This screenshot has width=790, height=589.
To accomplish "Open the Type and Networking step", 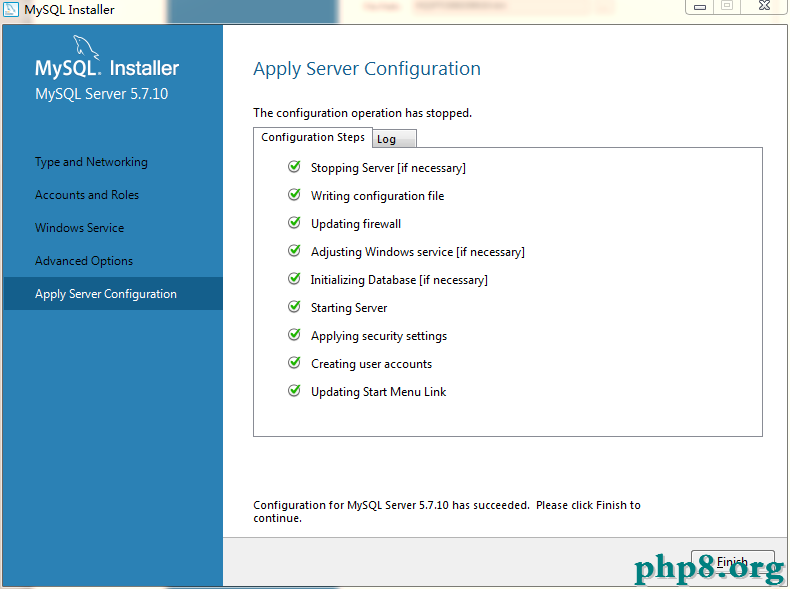I will click(x=91, y=162).
